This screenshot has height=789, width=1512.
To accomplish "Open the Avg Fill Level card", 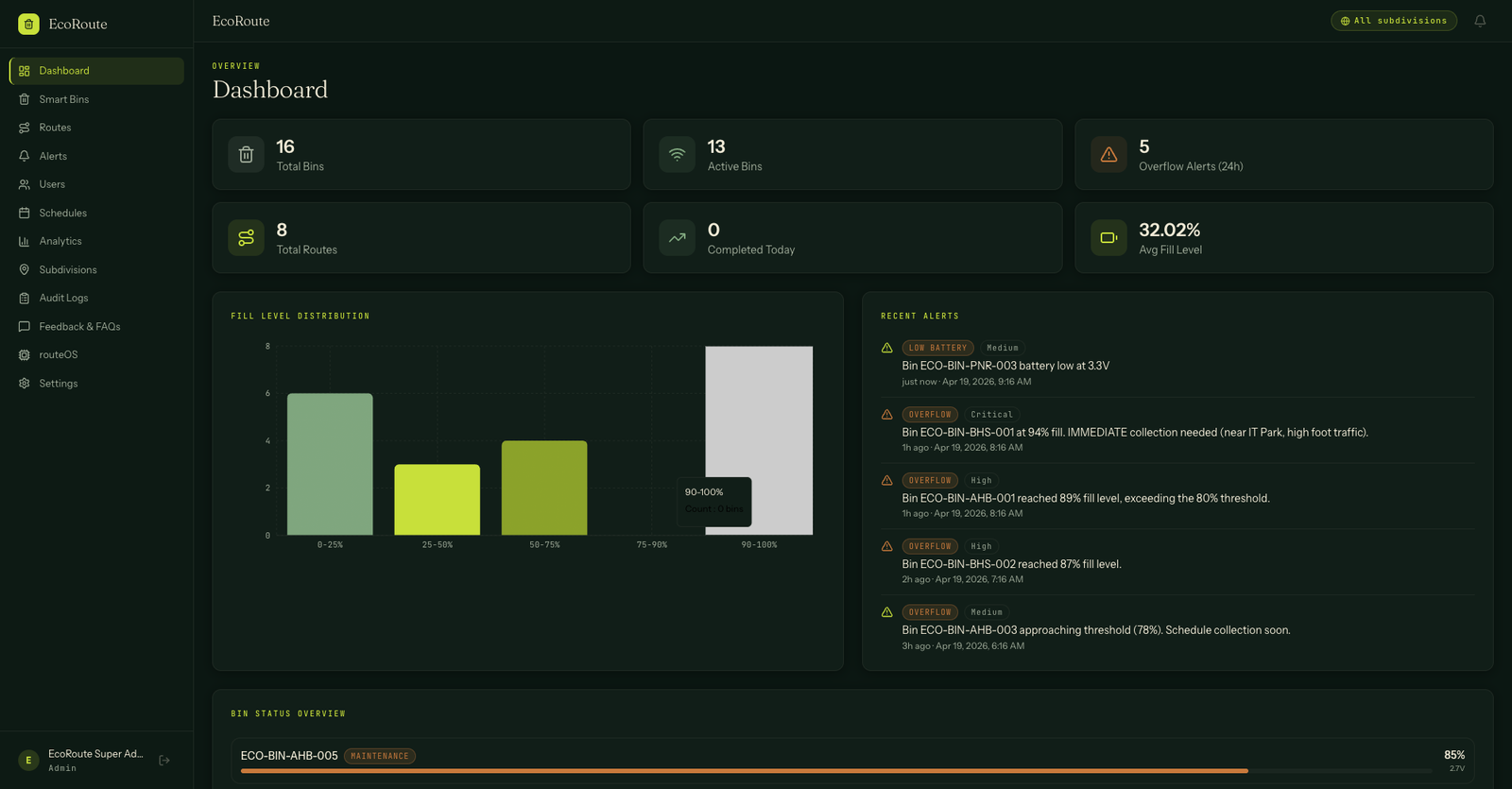I will pos(1284,237).
